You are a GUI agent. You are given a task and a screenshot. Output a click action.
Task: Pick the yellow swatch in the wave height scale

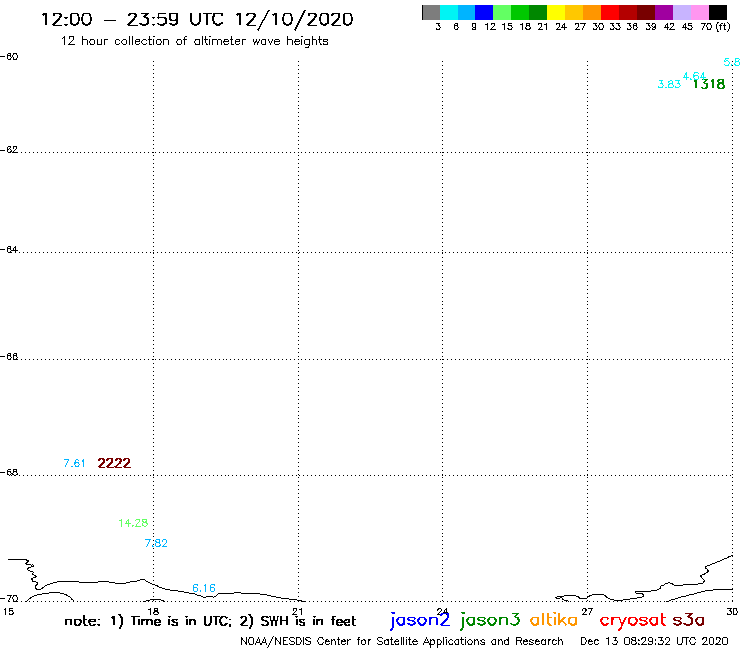(x=556, y=12)
